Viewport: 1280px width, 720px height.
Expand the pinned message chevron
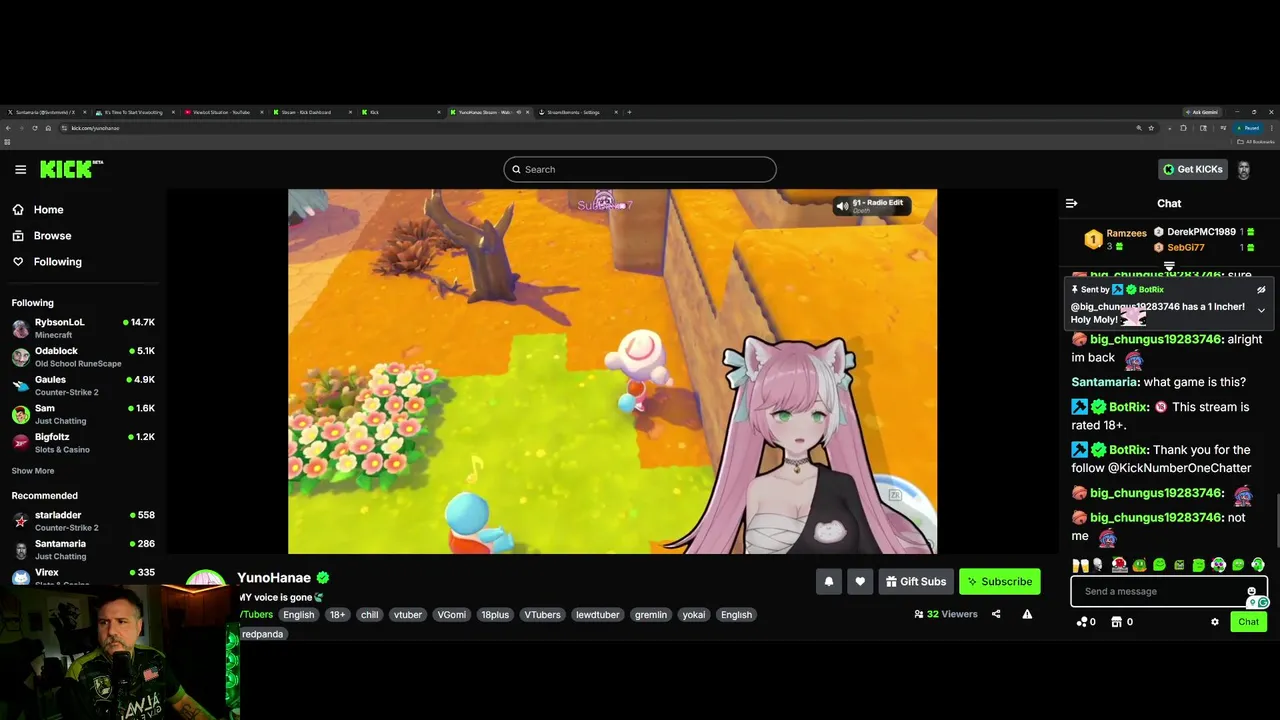[x=1261, y=311]
